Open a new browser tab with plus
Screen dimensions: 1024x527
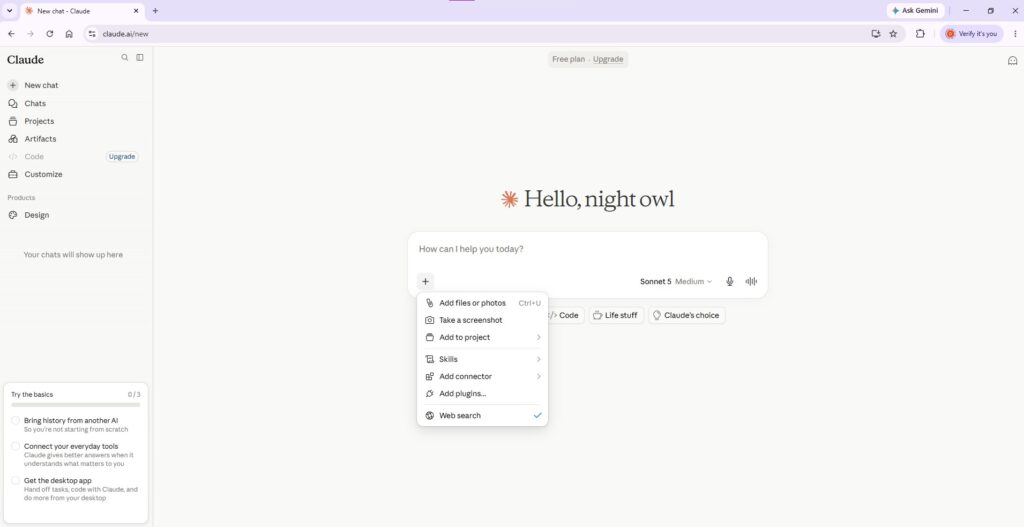[x=155, y=10]
